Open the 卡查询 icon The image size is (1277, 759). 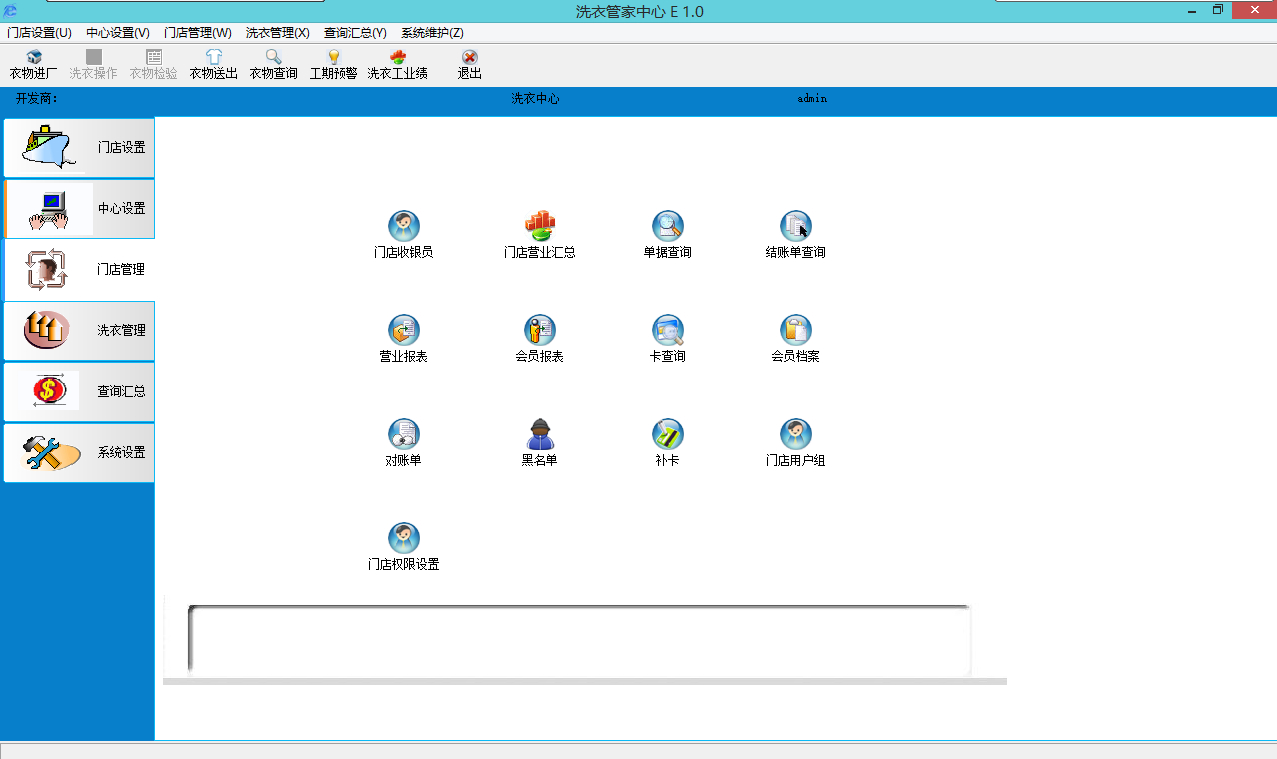point(667,330)
